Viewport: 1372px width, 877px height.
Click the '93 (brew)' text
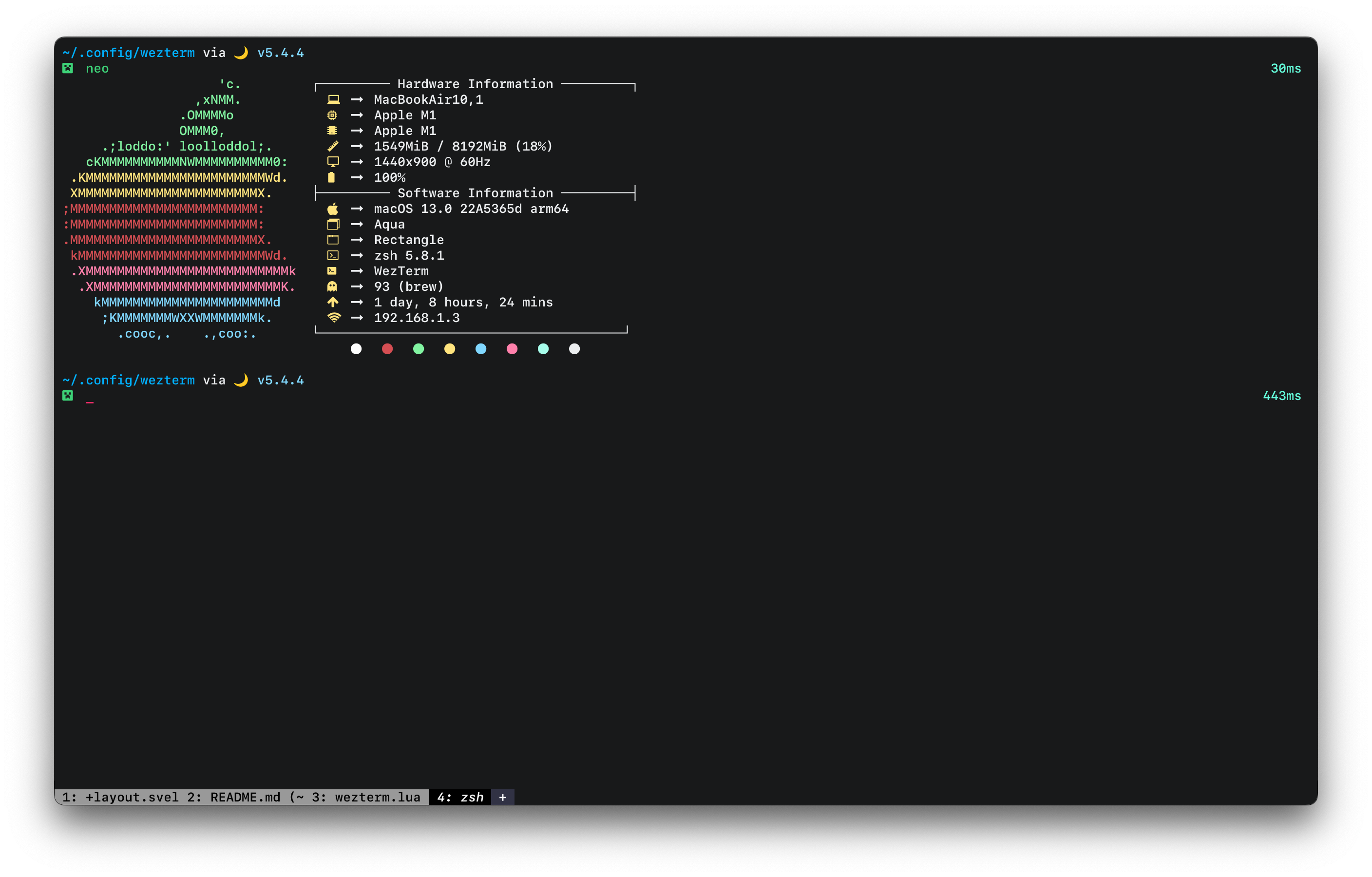(x=408, y=286)
